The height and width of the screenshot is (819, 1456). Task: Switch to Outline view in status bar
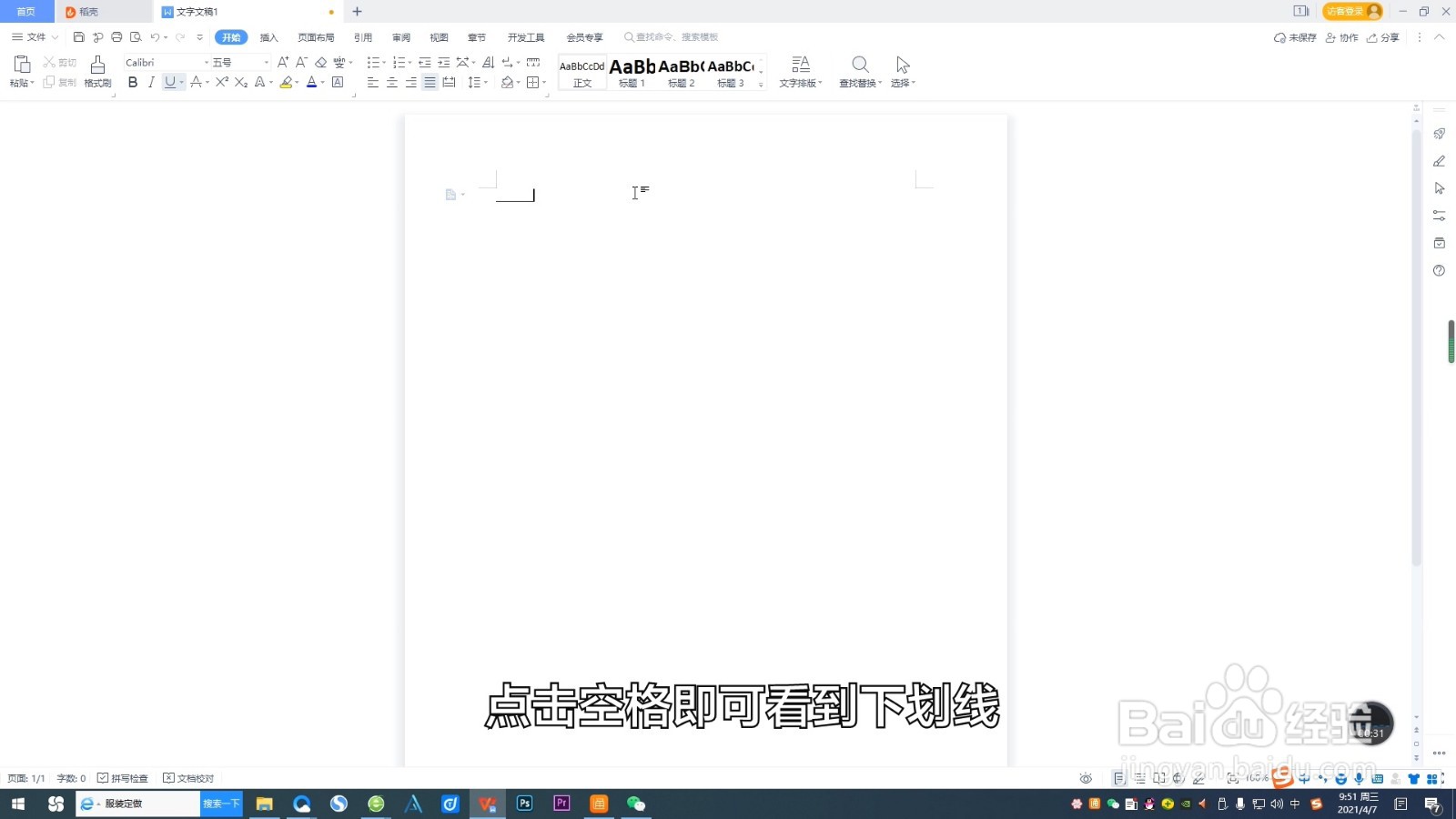(x=1139, y=778)
